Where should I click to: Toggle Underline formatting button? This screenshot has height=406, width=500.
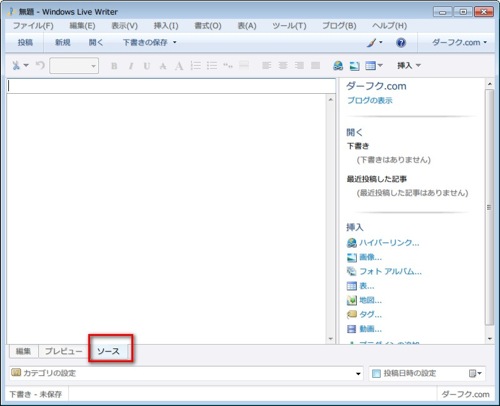coord(147,66)
